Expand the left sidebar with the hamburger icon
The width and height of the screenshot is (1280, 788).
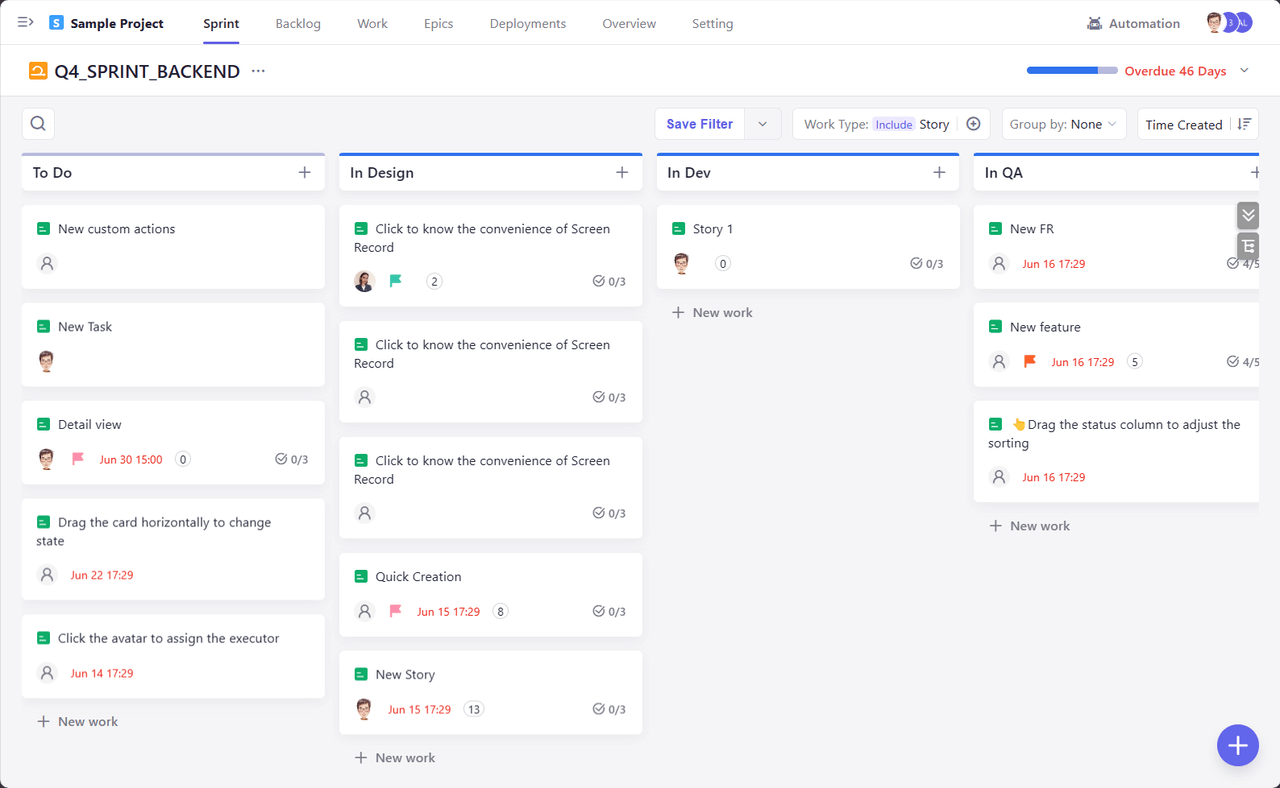coord(24,22)
